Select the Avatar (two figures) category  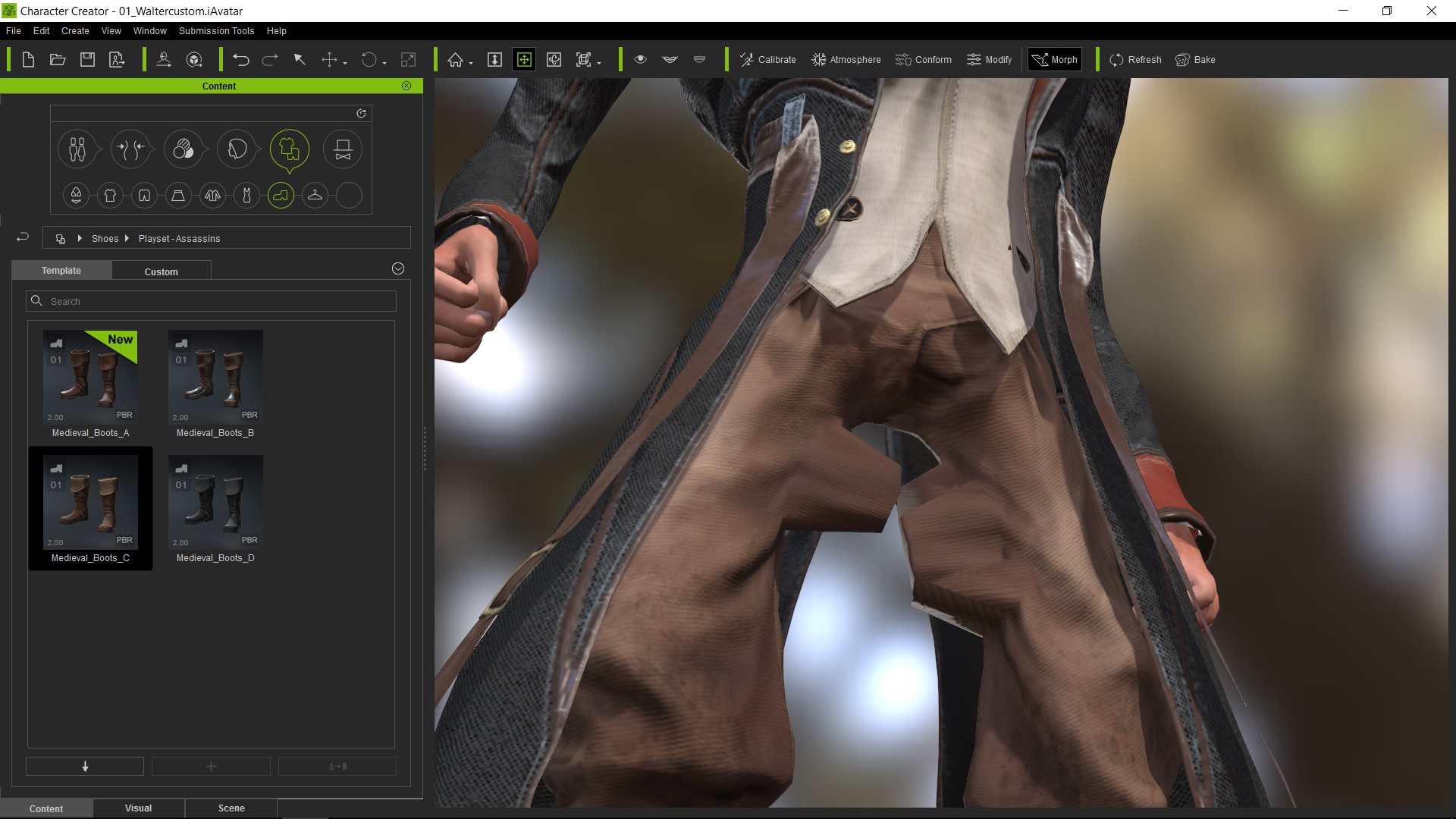click(x=77, y=149)
